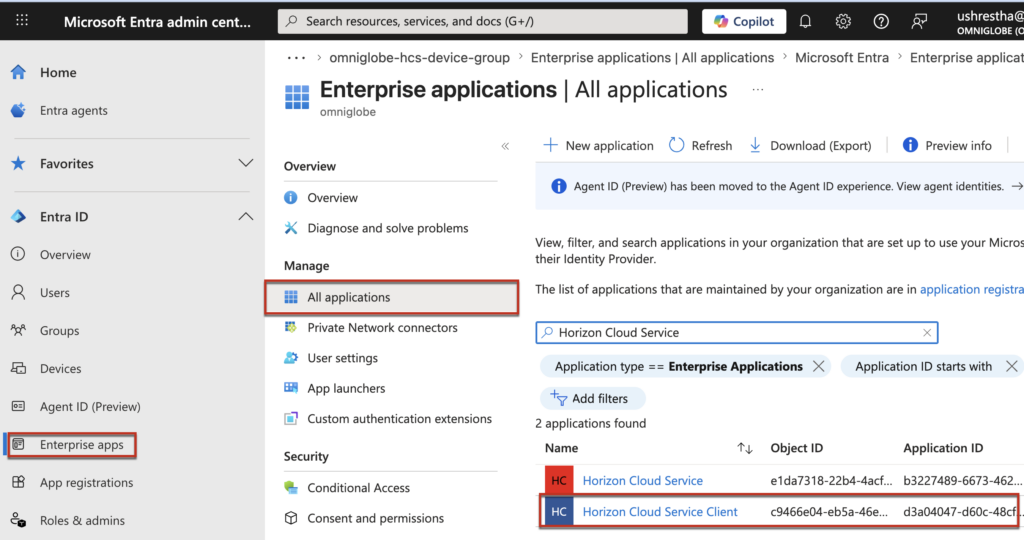Expand breadcrumb ellipsis menu
Image resolution: width=1024 pixels, height=540 pixels.
pyautogui.click(x=296, y=57)
